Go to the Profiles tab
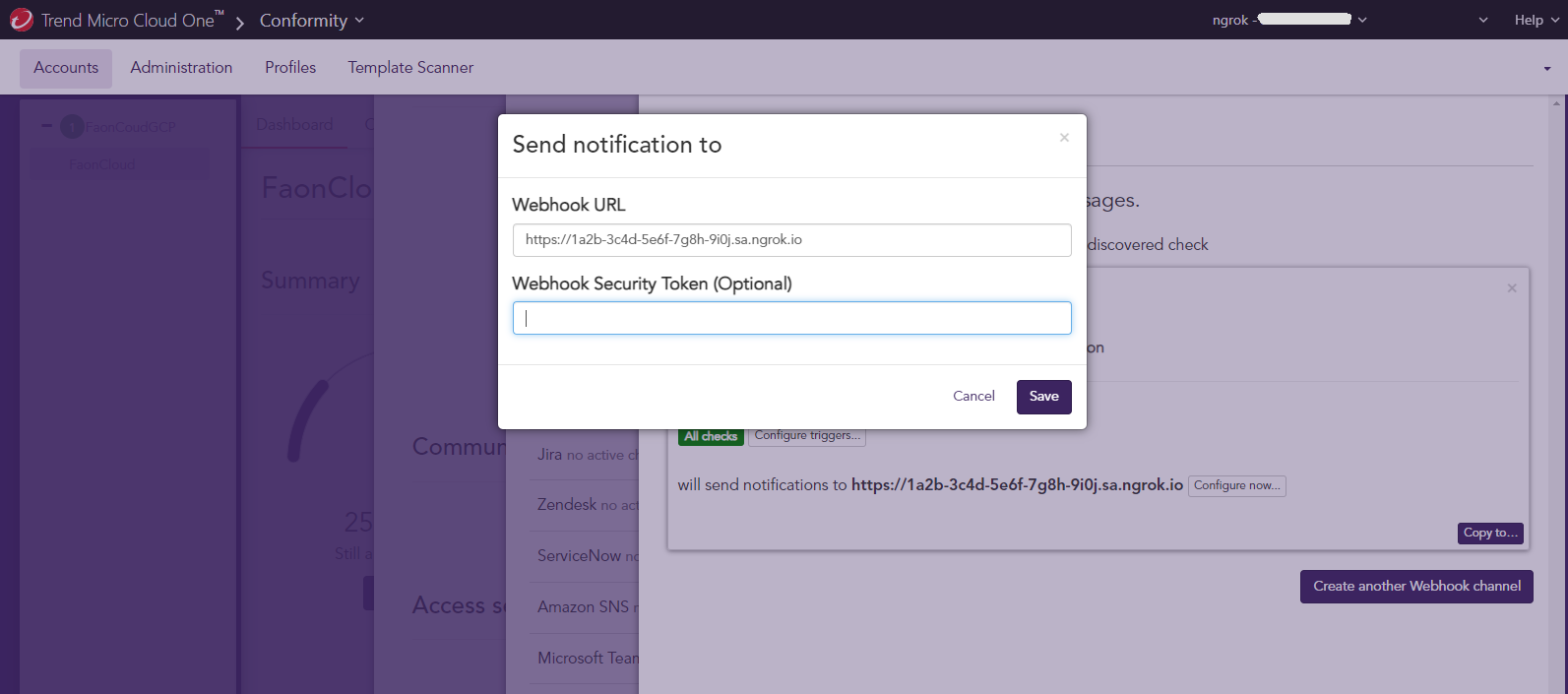1568x694 pixels. pyautogui.click(x=290, y=68)
